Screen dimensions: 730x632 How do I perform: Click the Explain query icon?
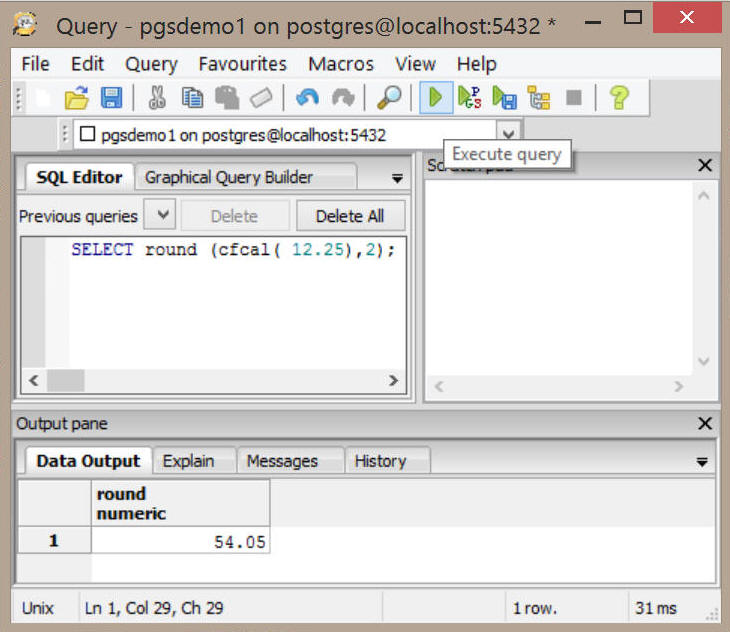(539, 98)
